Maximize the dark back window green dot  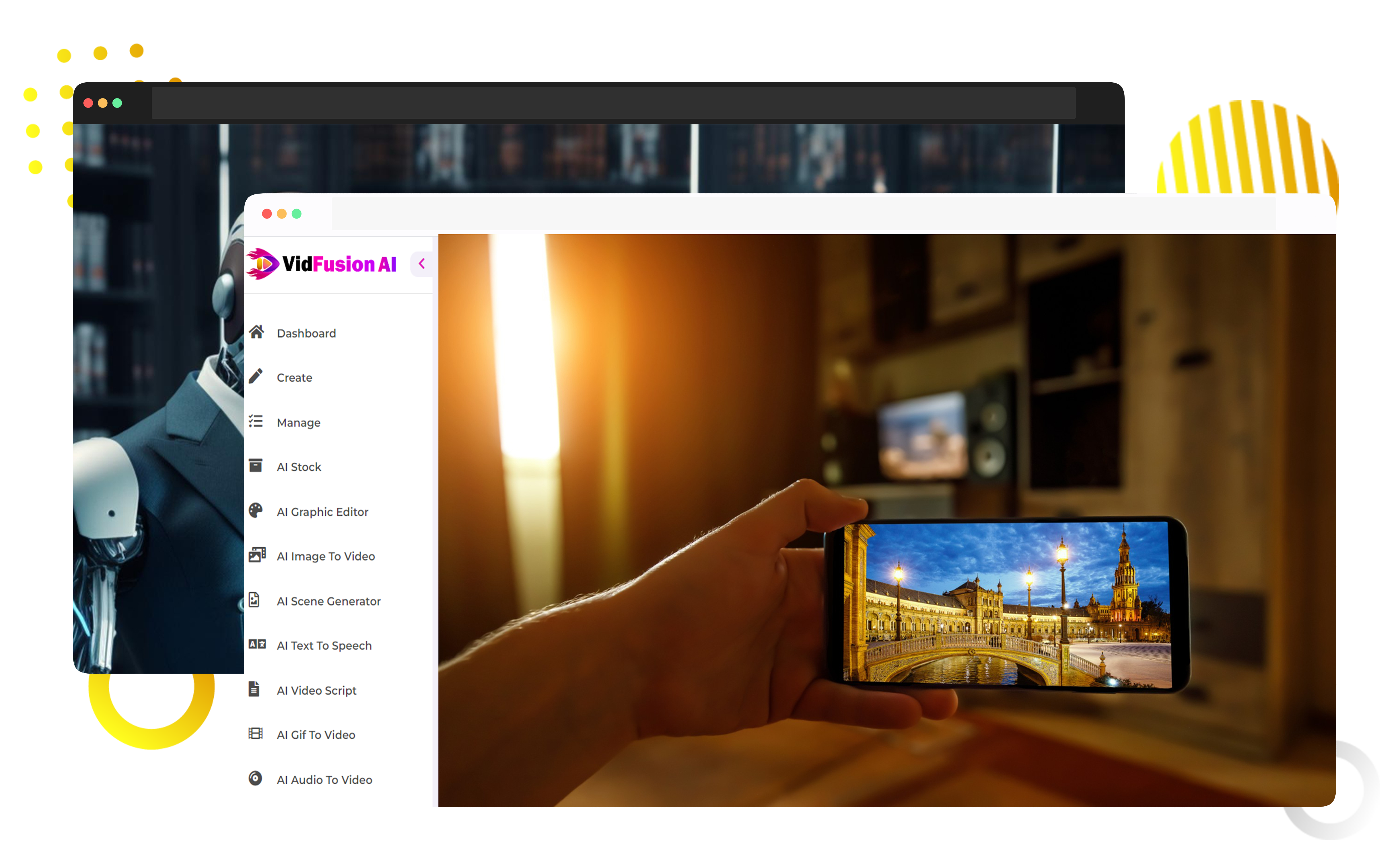[x=118, y=103]
